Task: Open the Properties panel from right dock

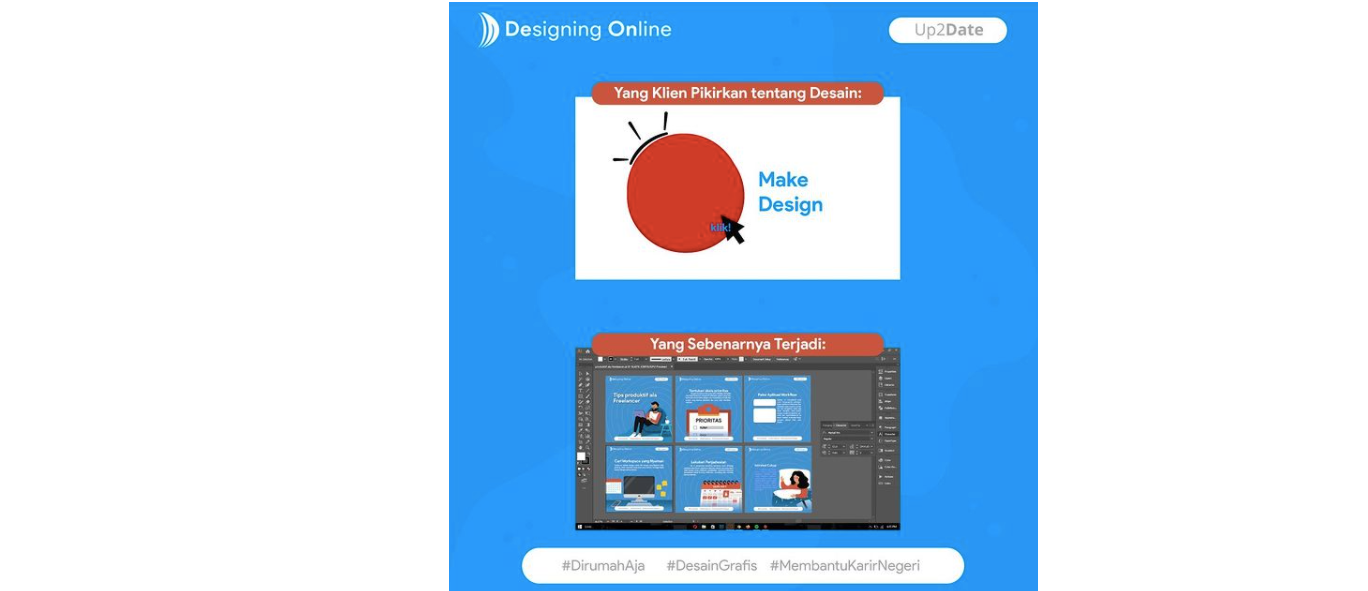Action: pos(887,371)
